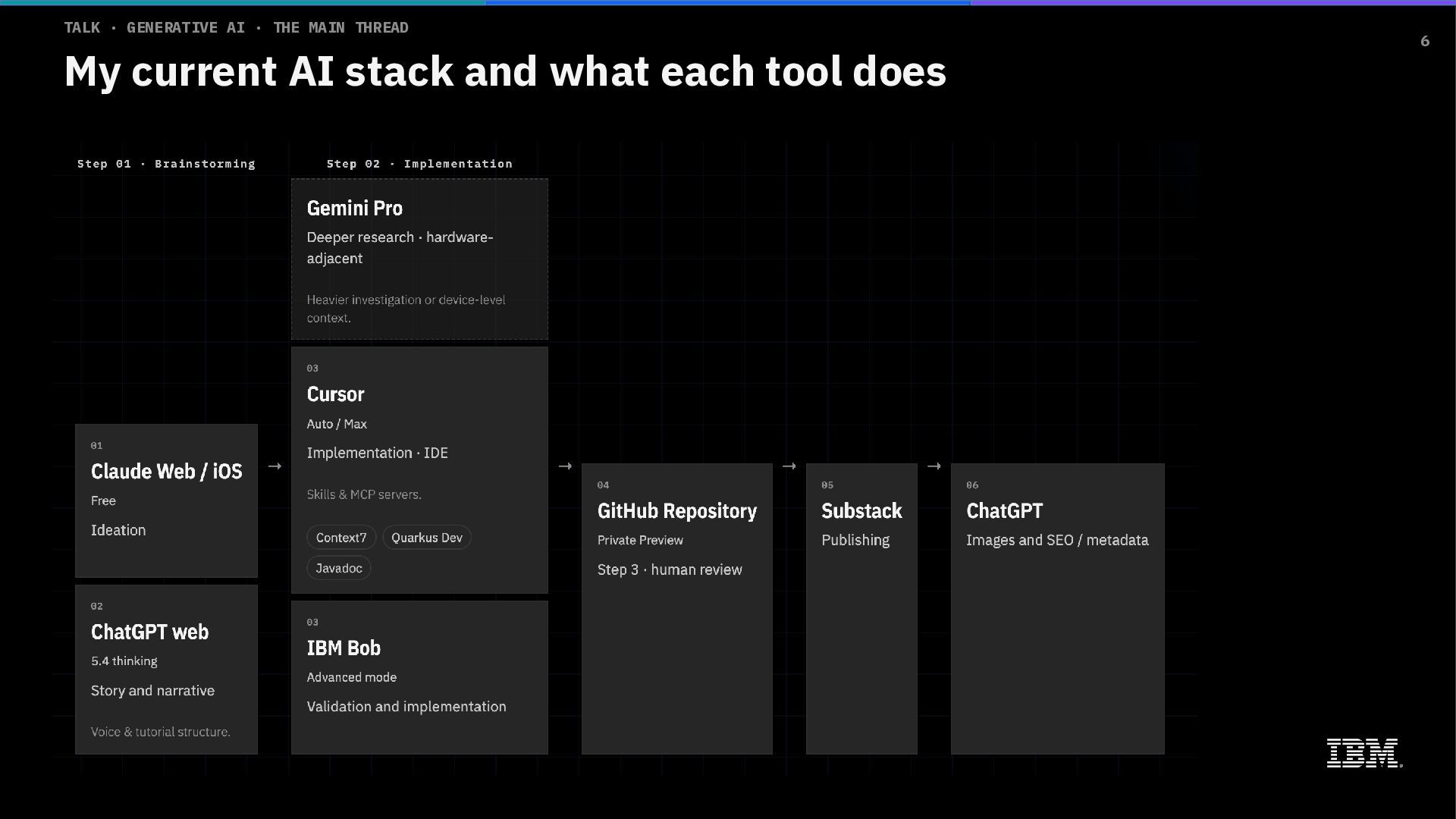Click the IBM Bob card heading
Image resolution: width=1456 pixels, height=819 pixels.
click(344, 648)
